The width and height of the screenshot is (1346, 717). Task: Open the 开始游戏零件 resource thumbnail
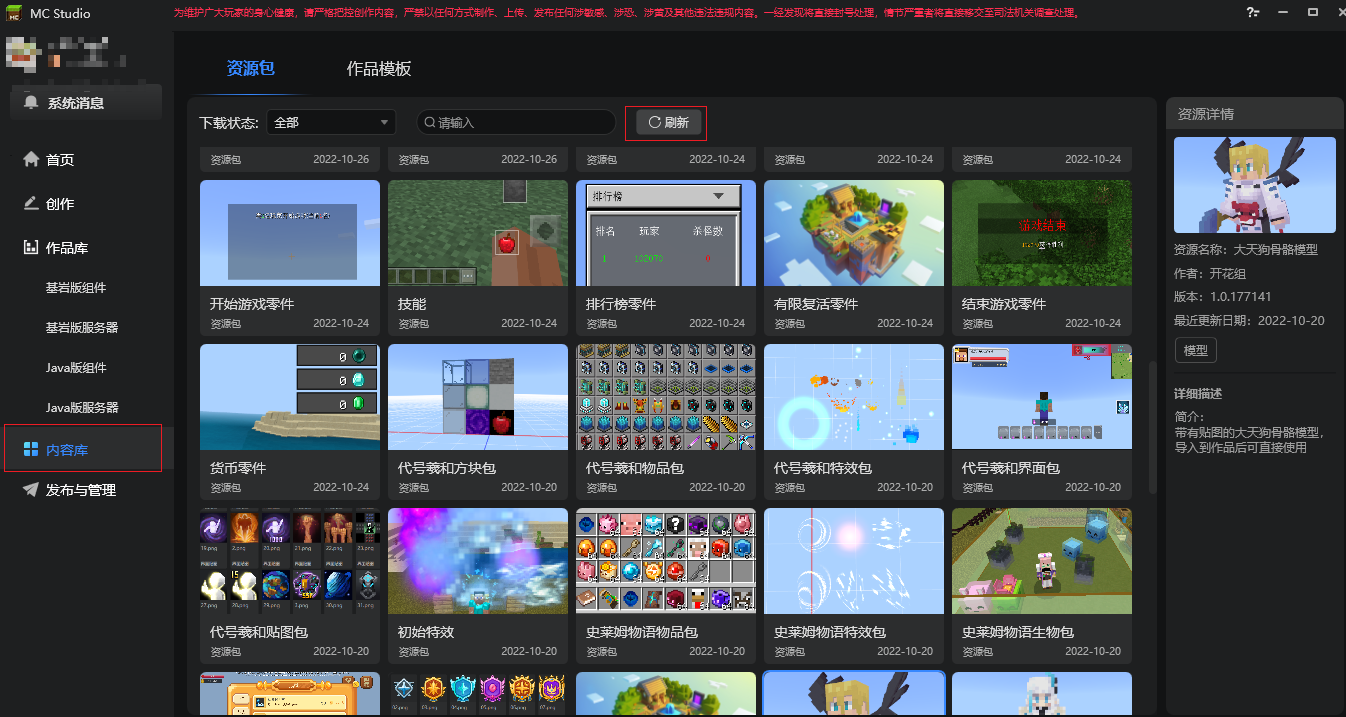290,233
